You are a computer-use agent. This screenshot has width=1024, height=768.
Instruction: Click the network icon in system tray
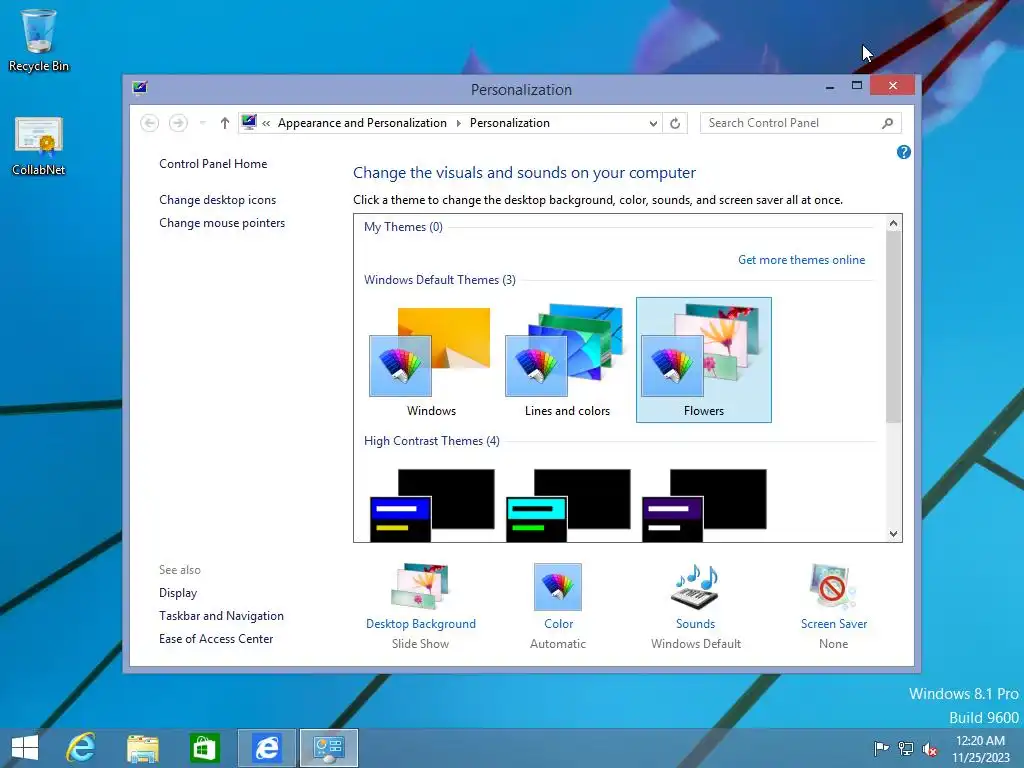(x=906, y=748)
